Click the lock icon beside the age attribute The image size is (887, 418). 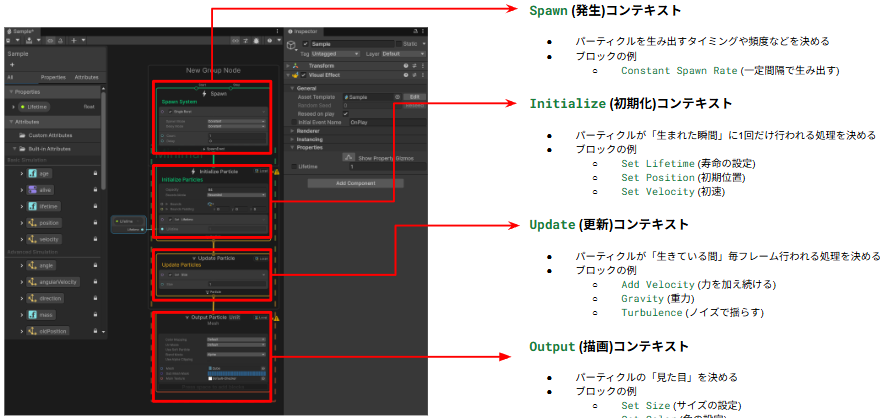95,172
